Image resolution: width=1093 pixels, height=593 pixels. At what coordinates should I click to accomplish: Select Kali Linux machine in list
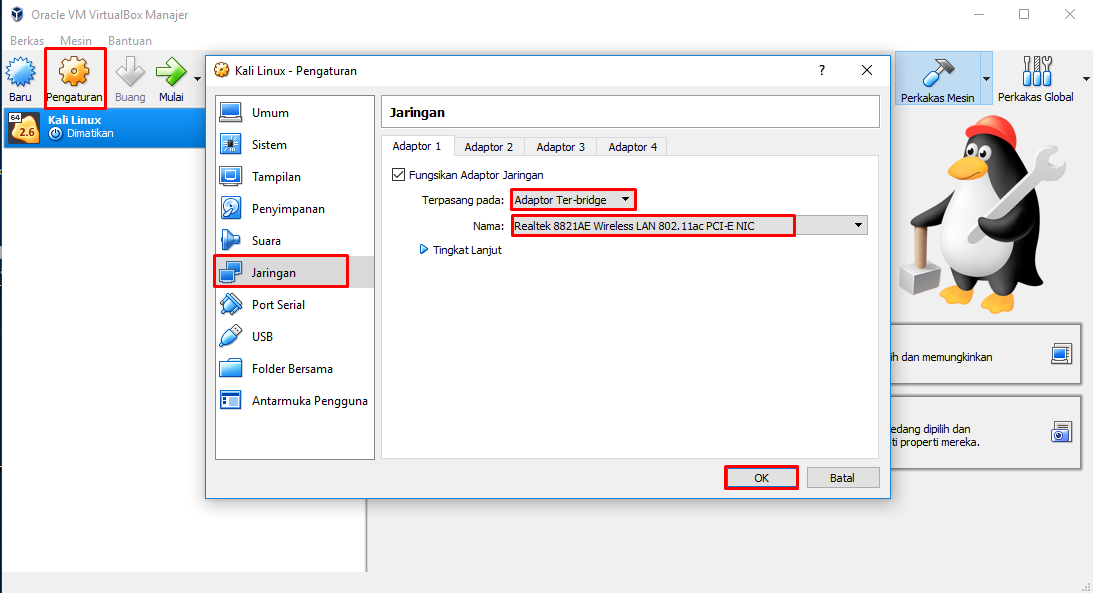(x=105, y=127)
